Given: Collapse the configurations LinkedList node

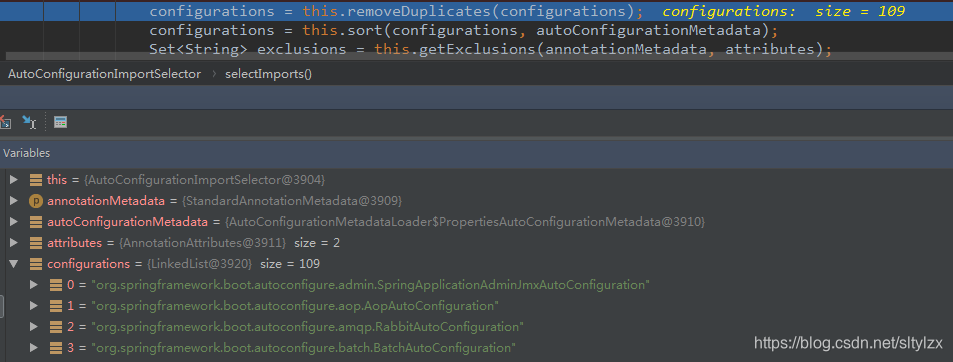Looking at the screenshot, I should coord(14,264).
